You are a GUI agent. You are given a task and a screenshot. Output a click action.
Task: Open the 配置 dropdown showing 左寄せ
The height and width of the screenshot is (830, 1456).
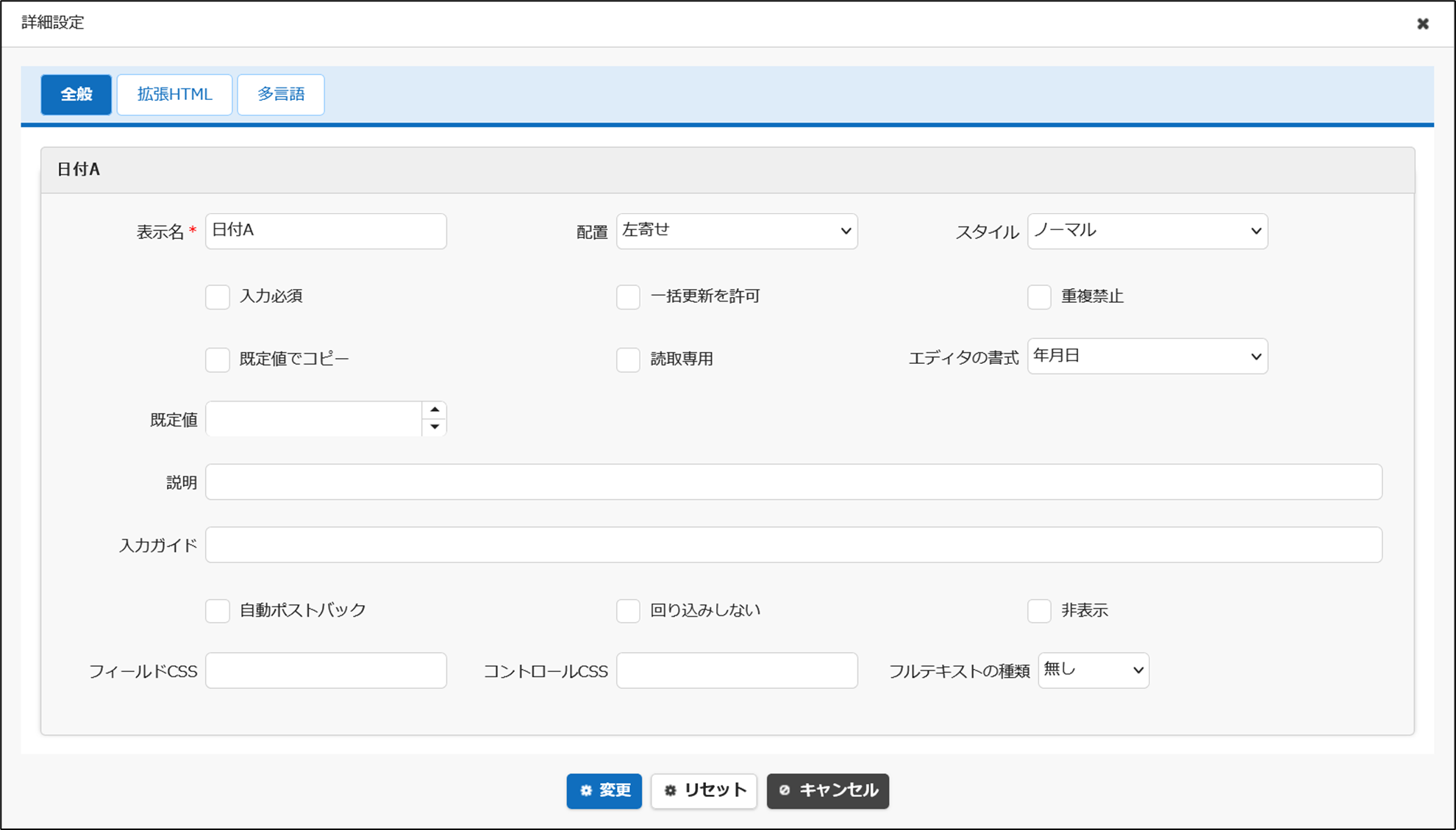(x=736, y=231)
